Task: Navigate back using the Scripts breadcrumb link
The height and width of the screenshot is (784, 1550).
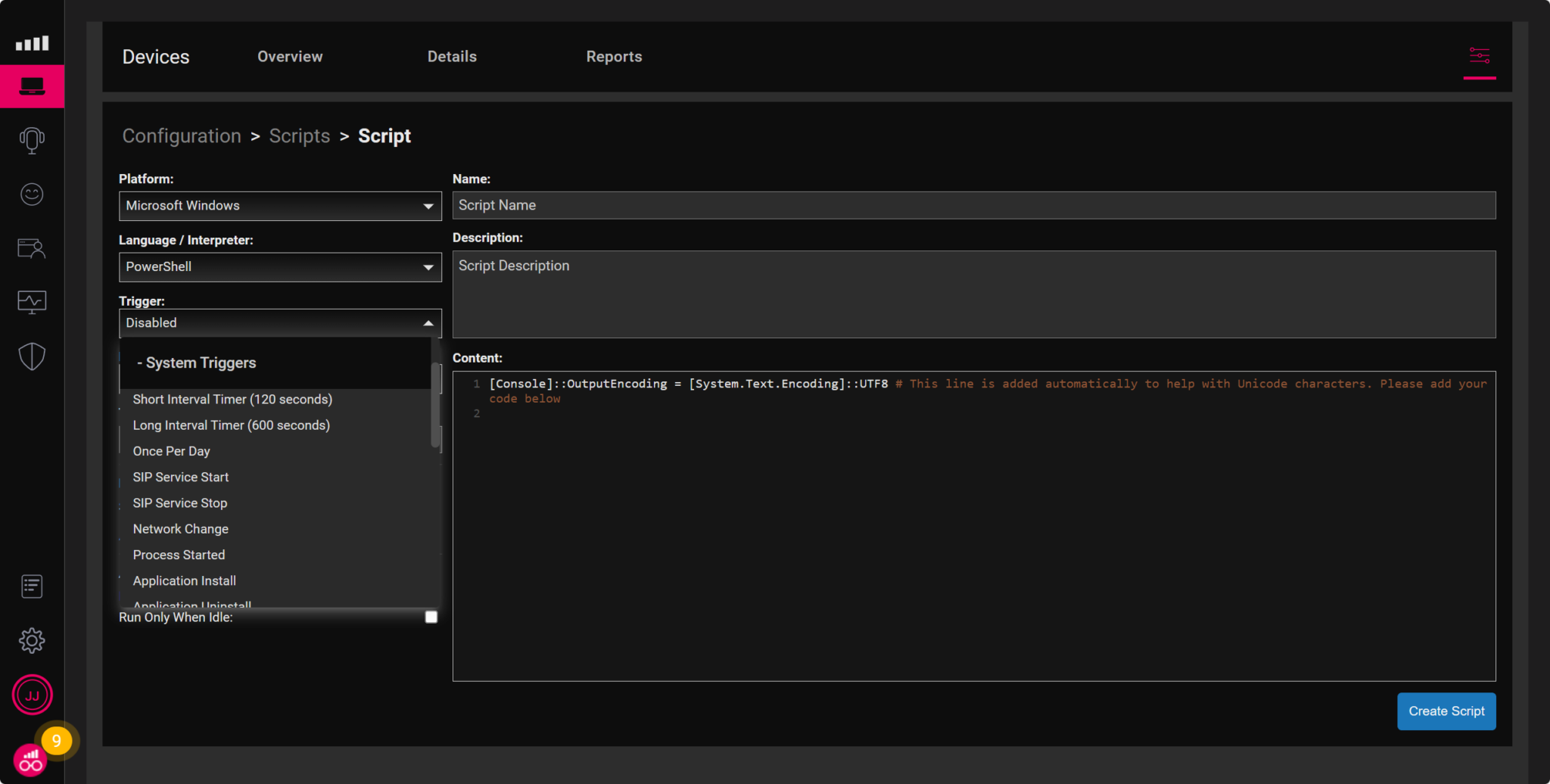Action: [x=300, y=135]
